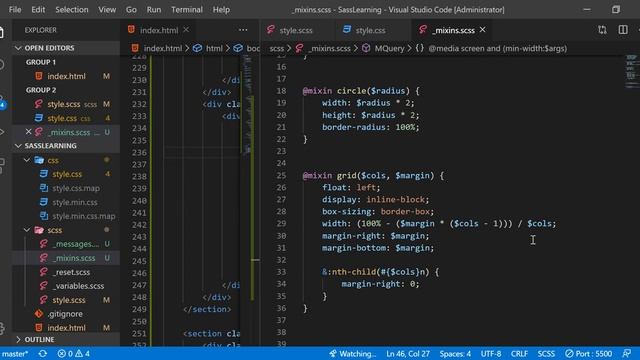Viewport: 640px width, 360px height.
Task: Open the Terminal menu
Action: tap(187, 9)
